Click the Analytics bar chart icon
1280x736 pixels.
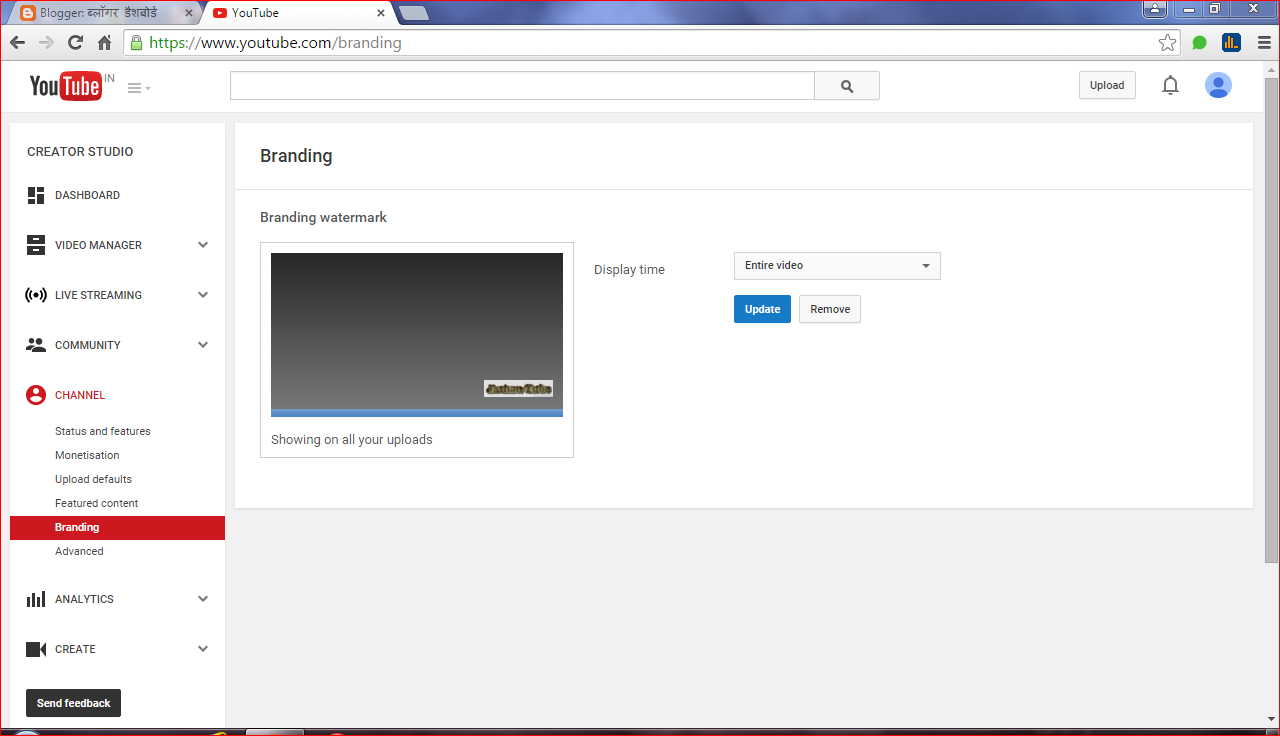click(36, 599)
